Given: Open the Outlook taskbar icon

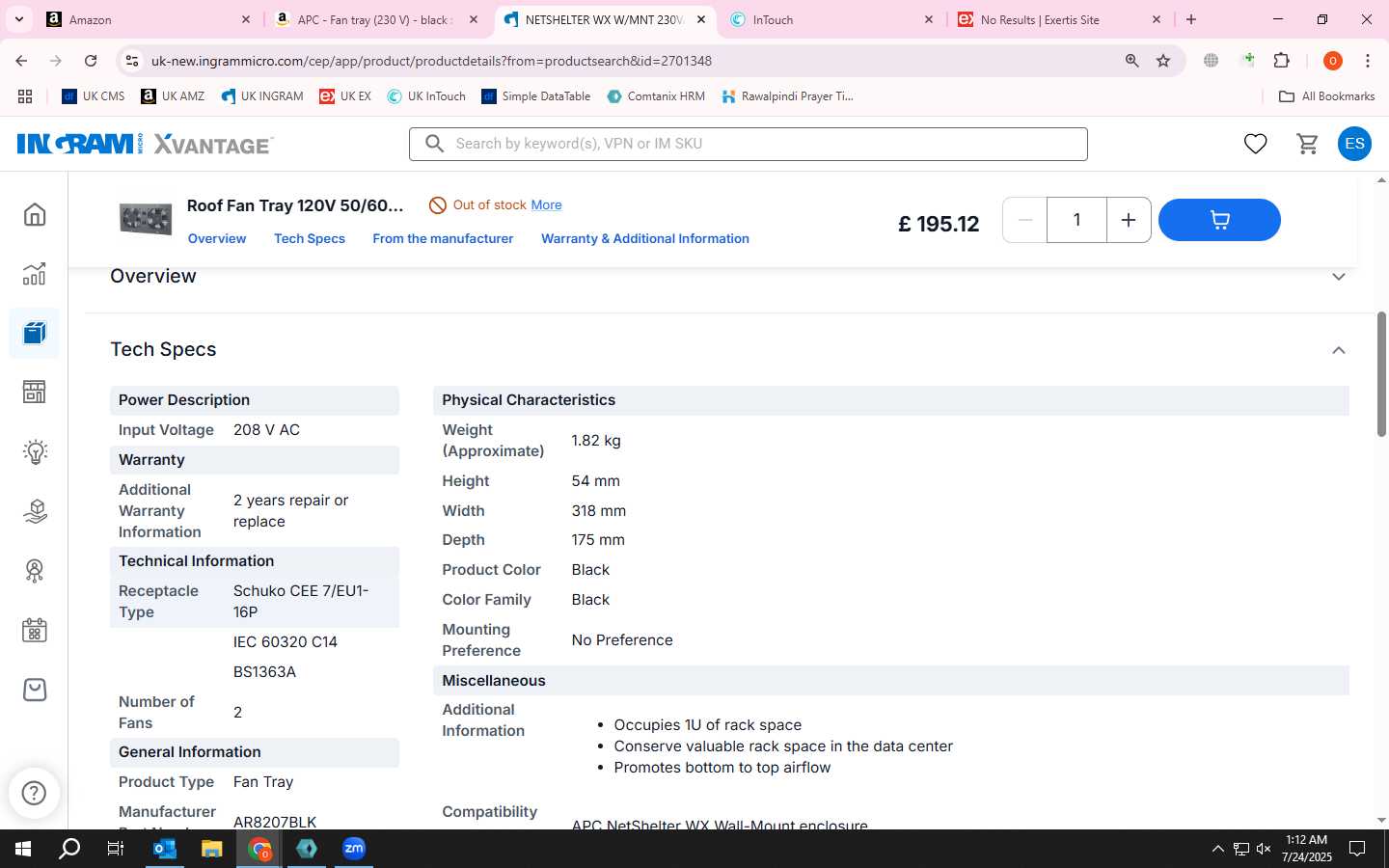Looking at the screenshot, I should pyautogui.click(x=165, y=849).
